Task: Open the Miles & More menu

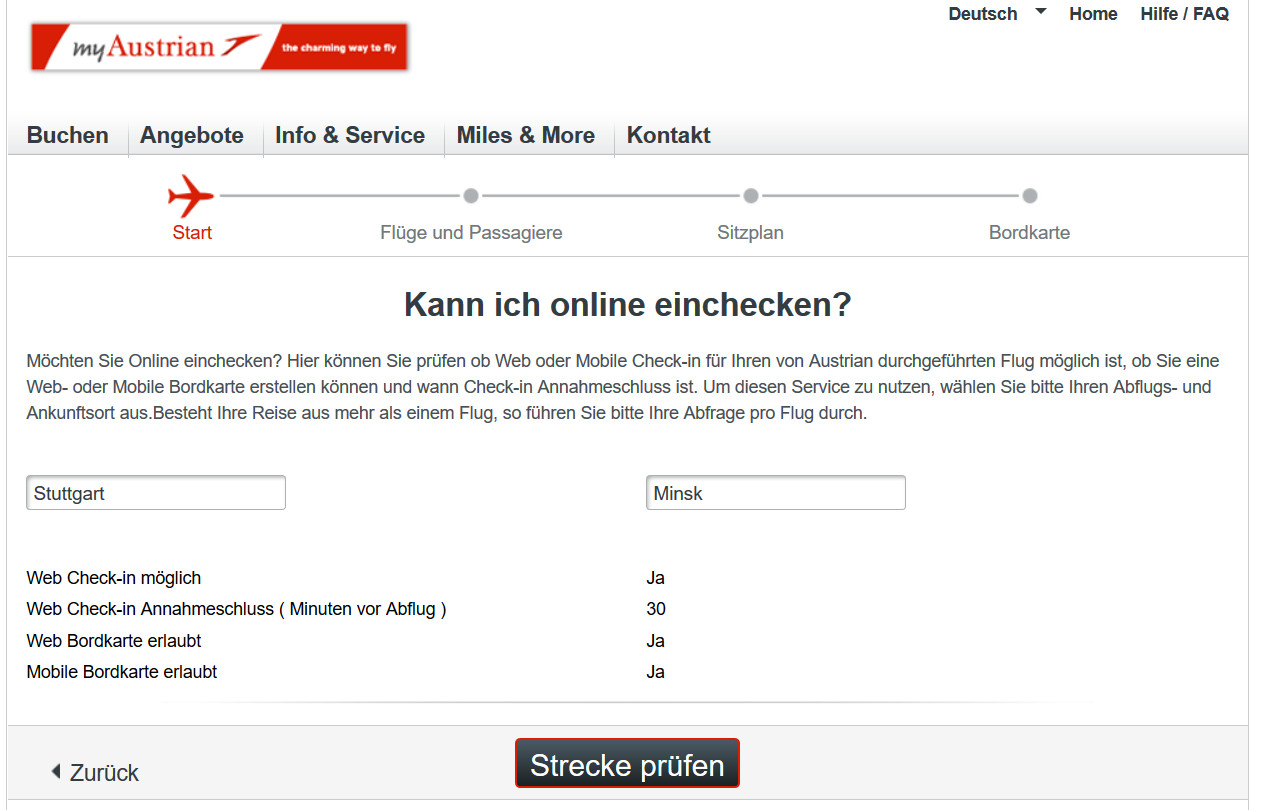Action: pyautogui.click(x=526, y=136)
